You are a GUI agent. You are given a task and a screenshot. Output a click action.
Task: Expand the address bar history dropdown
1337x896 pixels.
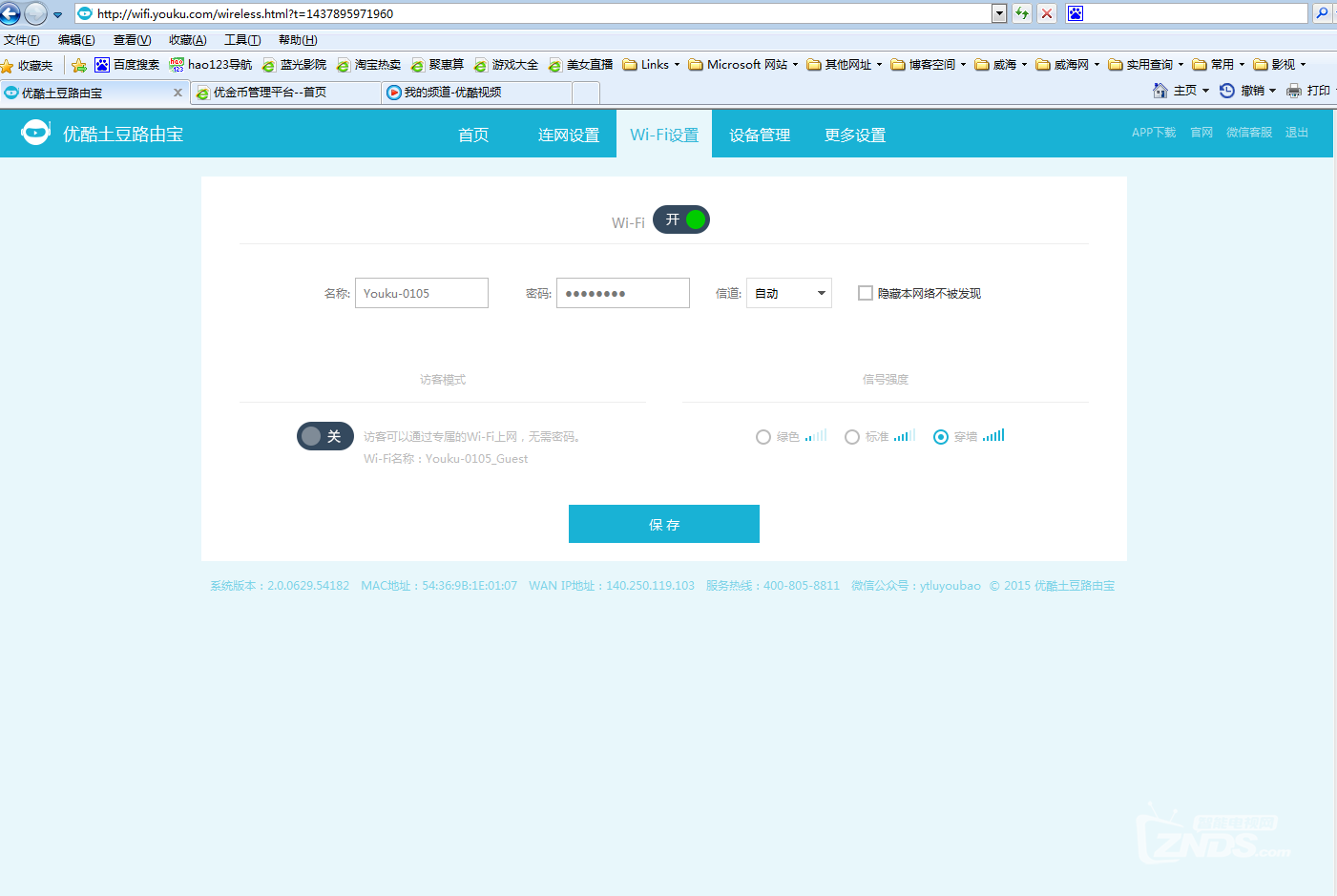(999, 13)
